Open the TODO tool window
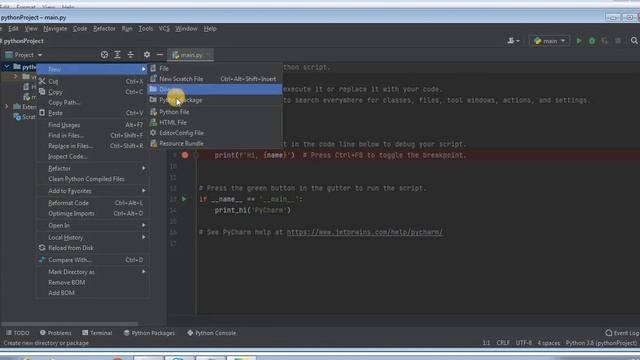This screenshot has height=360, width=640. point(18,333)
